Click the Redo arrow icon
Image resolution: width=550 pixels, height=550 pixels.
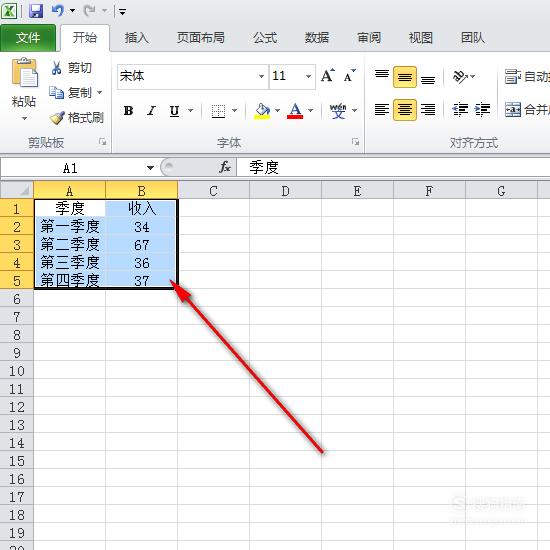pos(89,11)
